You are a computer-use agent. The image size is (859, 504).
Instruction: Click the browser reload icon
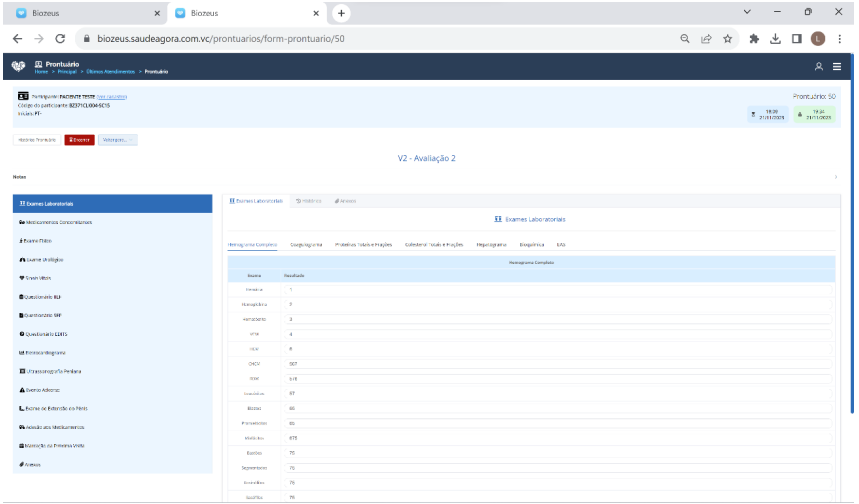[60, 38]
